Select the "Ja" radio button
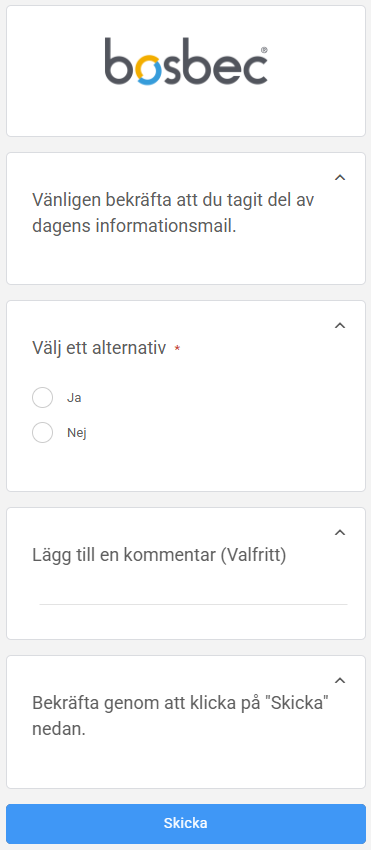The image size is (371, 850). click(42, 397)
